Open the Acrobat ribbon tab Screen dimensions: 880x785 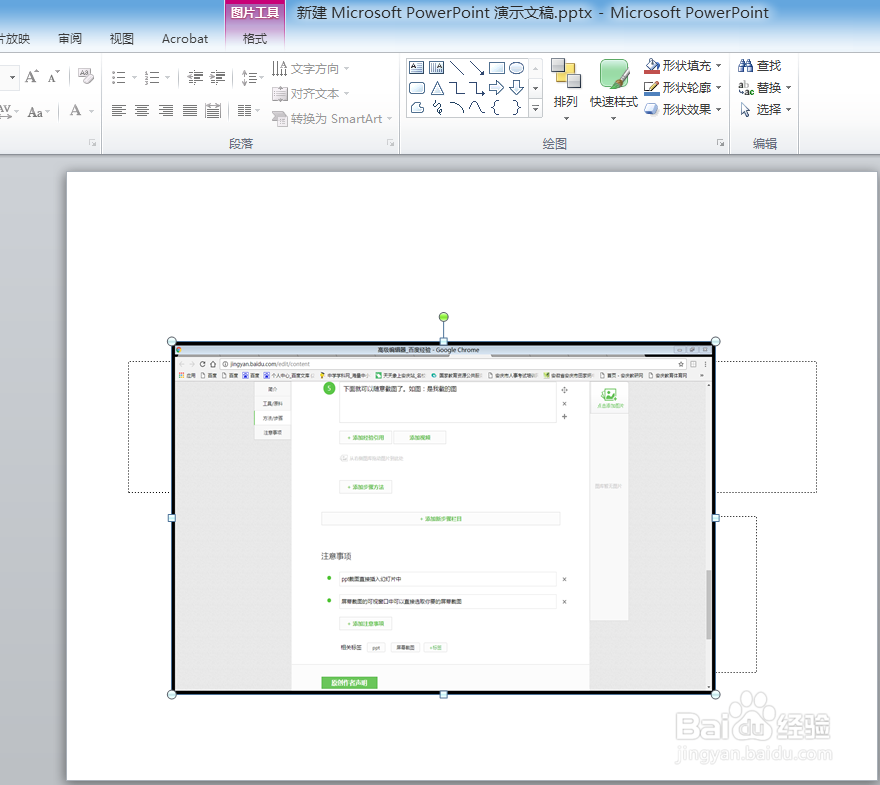point(185,39)
